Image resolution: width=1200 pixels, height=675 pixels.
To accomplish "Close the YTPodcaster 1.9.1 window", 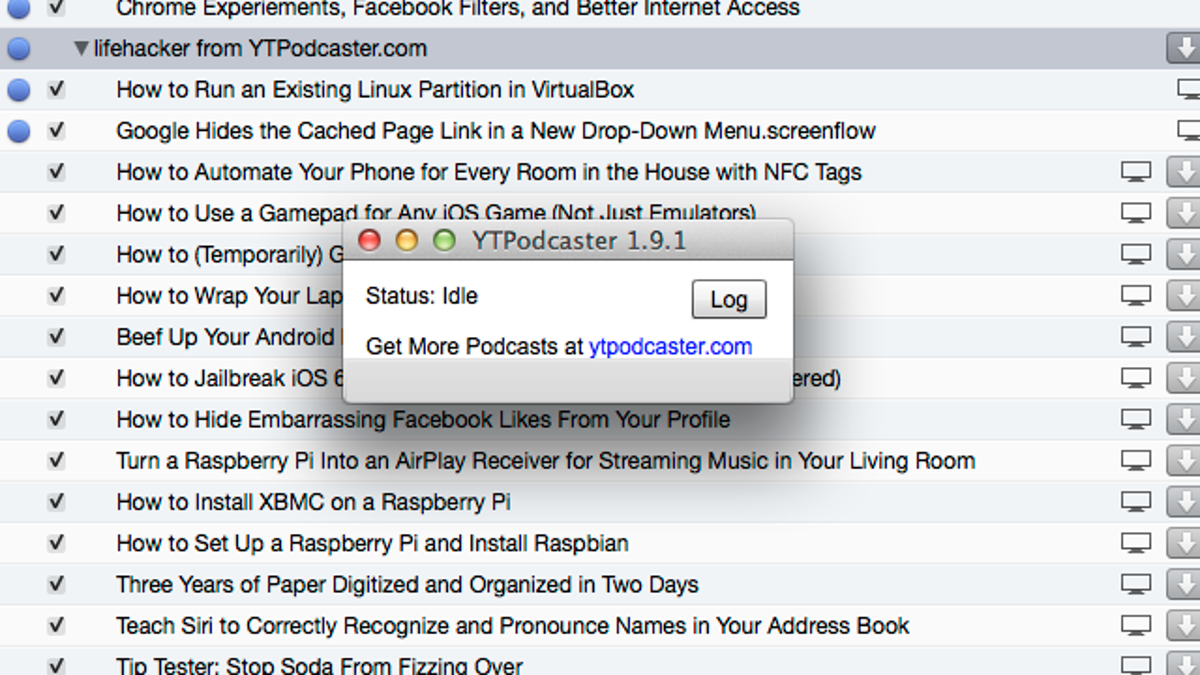I will click(x=370, y=240).
